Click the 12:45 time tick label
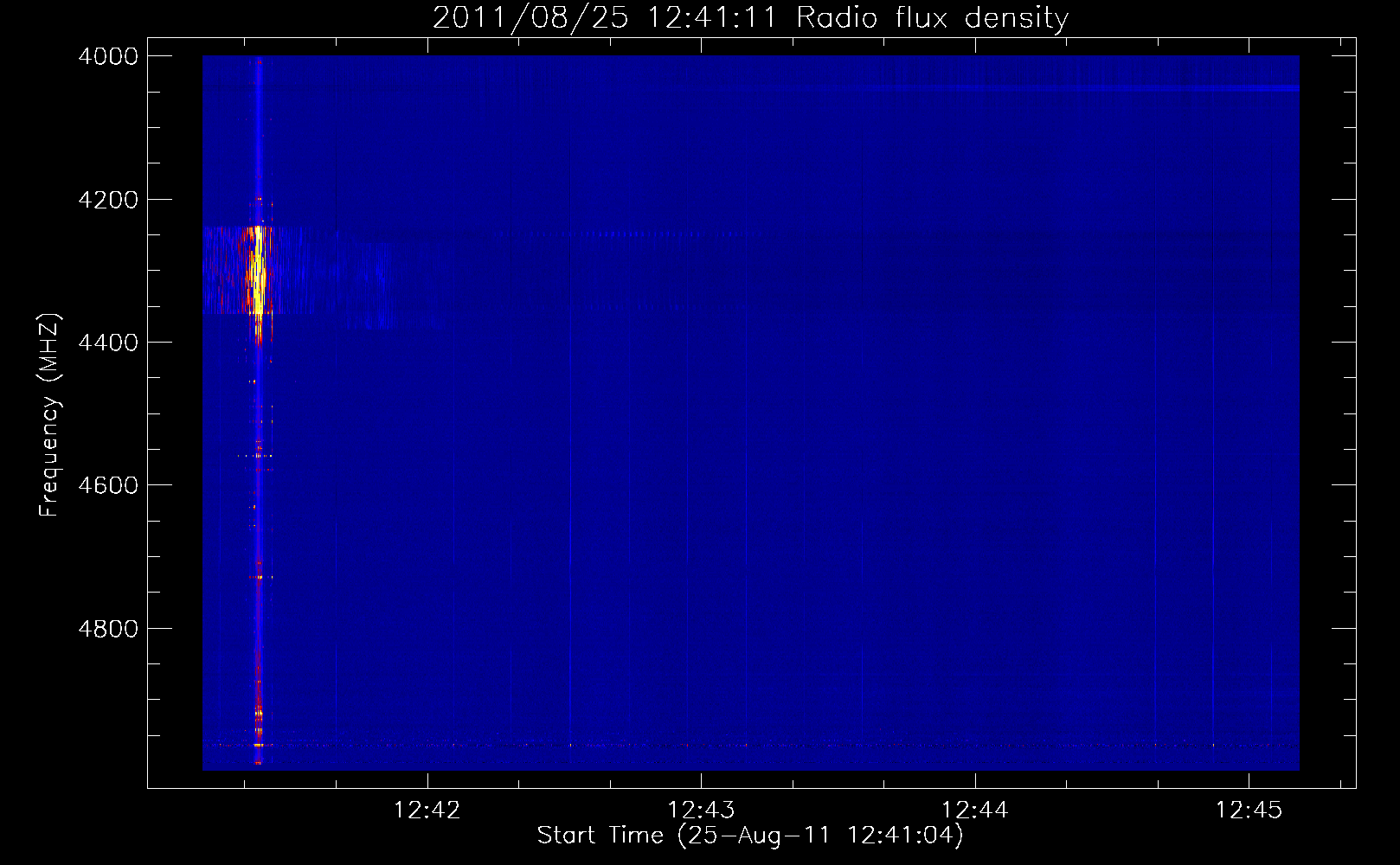Viewport: 1400px width, 865px height. [1249, 811]
